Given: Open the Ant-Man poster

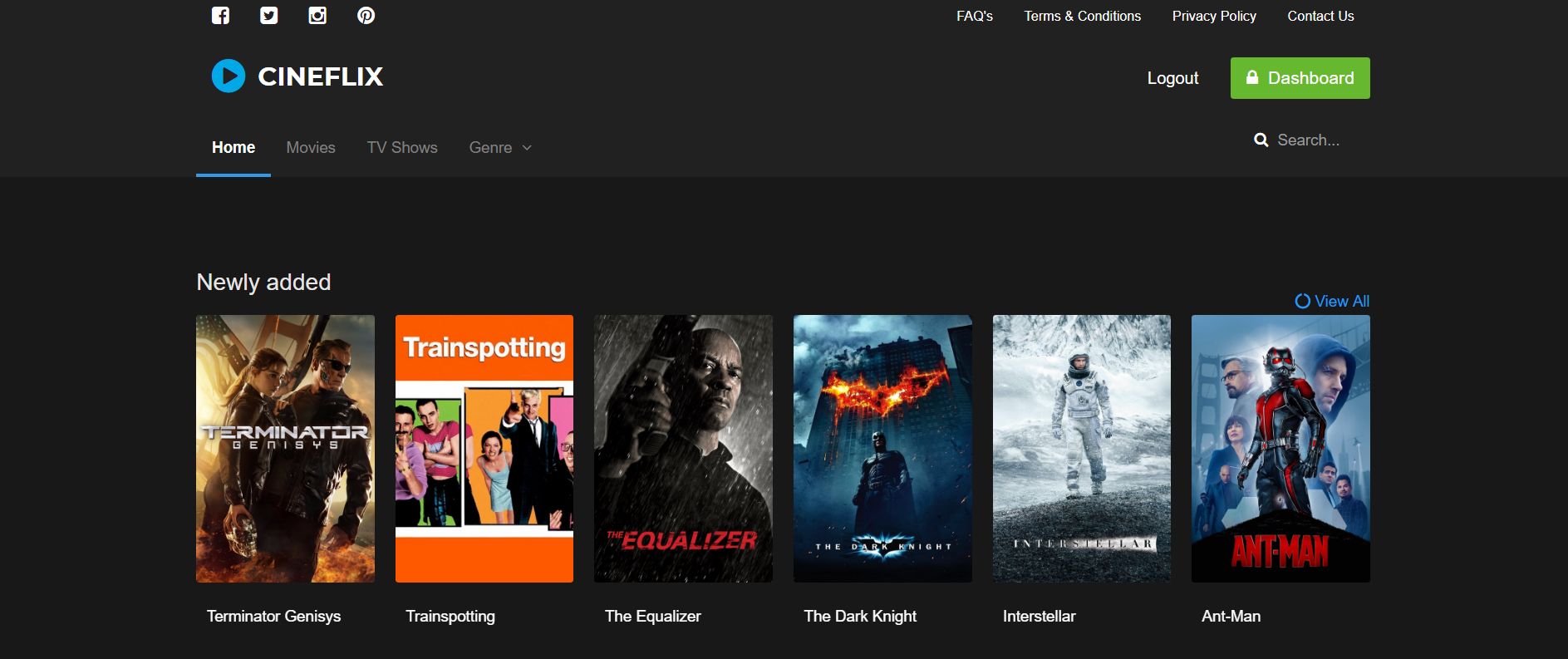Looking at the screenshot, I should point(1280,449).
